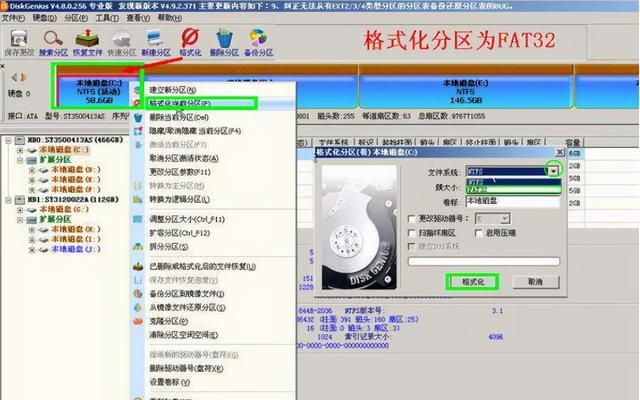Screen dimensions: 640x400
Task: Click the Backup Partition (备份分区) toolbar icon
Action: coord(258,42)
